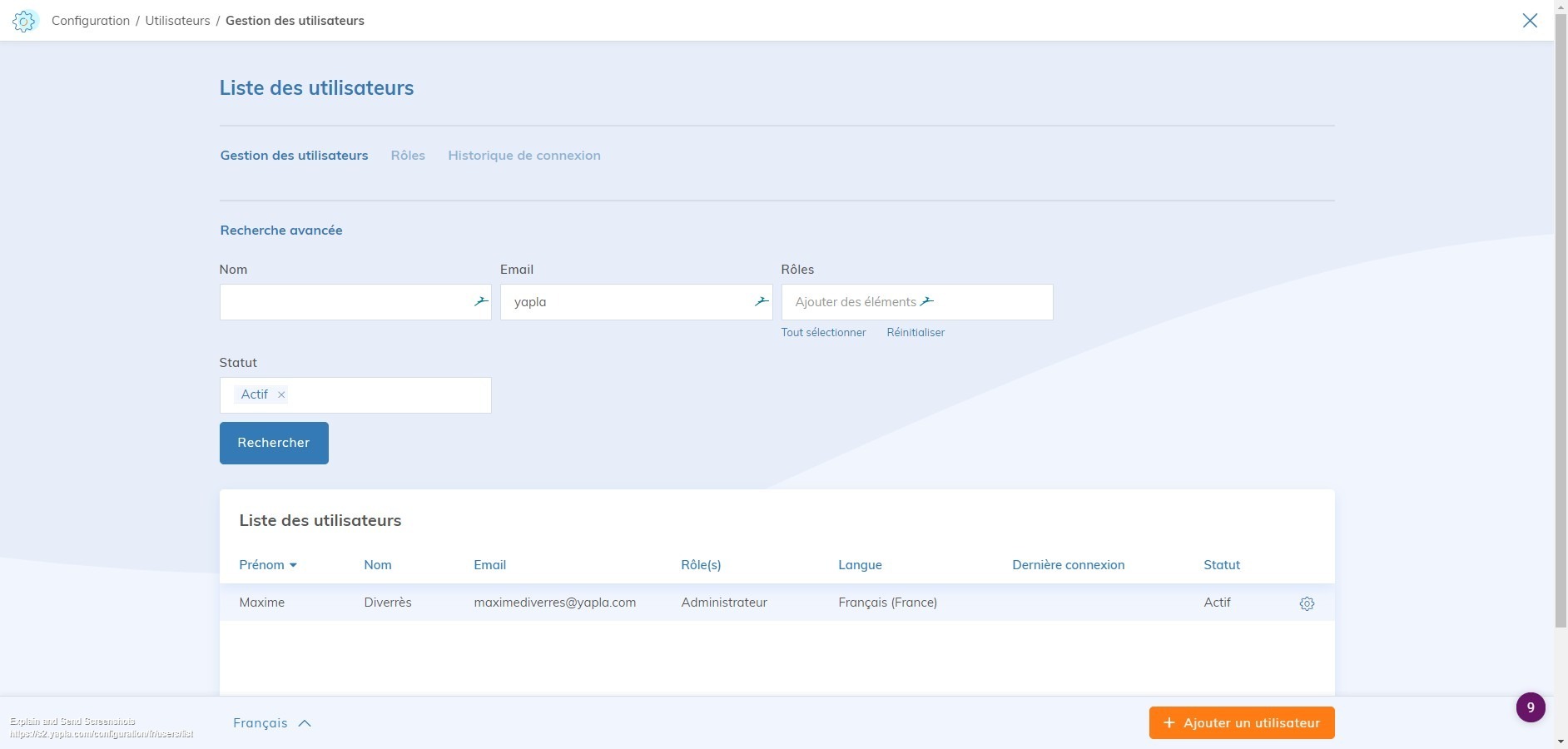
Task: Click the Réinitialiser link under Rôles
Action: (x=915, y=333)
